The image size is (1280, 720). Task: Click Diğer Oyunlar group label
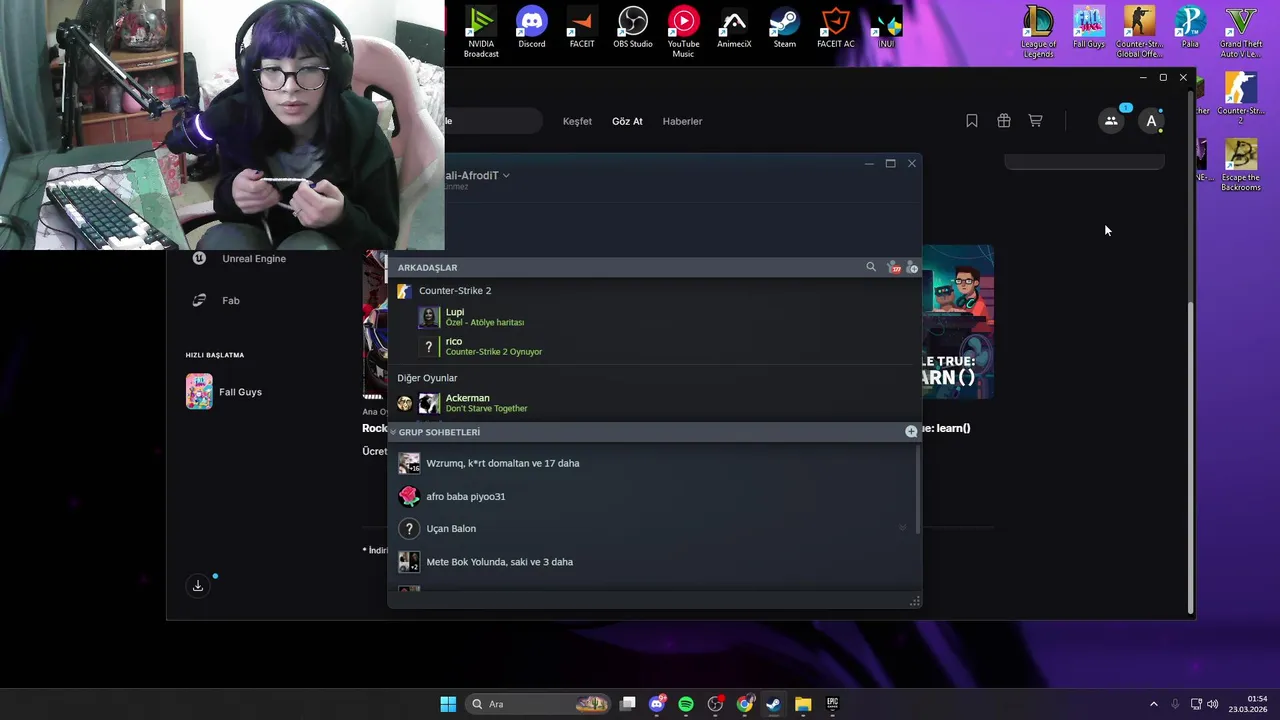(427, 378)
